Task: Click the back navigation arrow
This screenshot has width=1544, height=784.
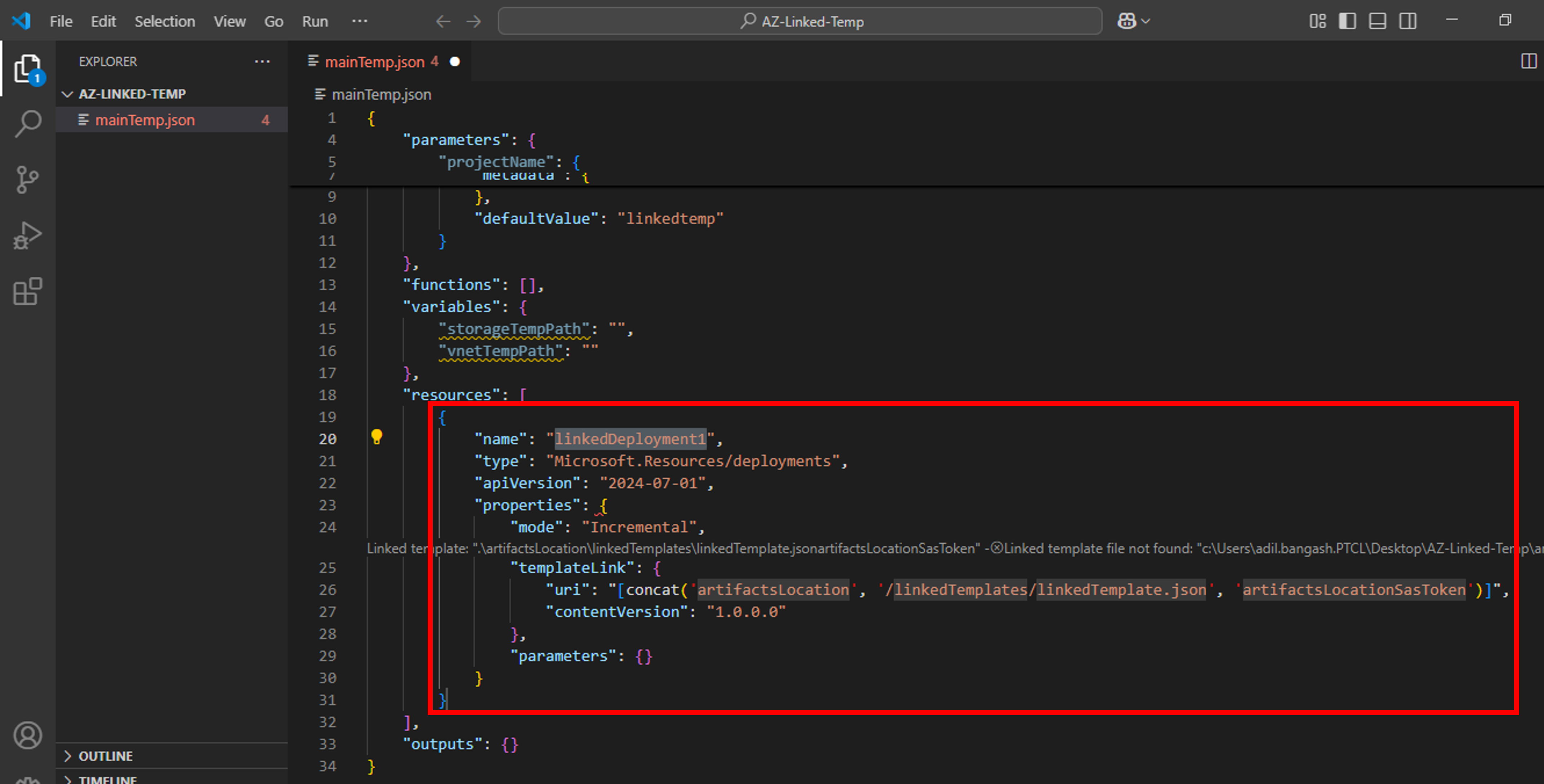Action: (x=444, y=21)
